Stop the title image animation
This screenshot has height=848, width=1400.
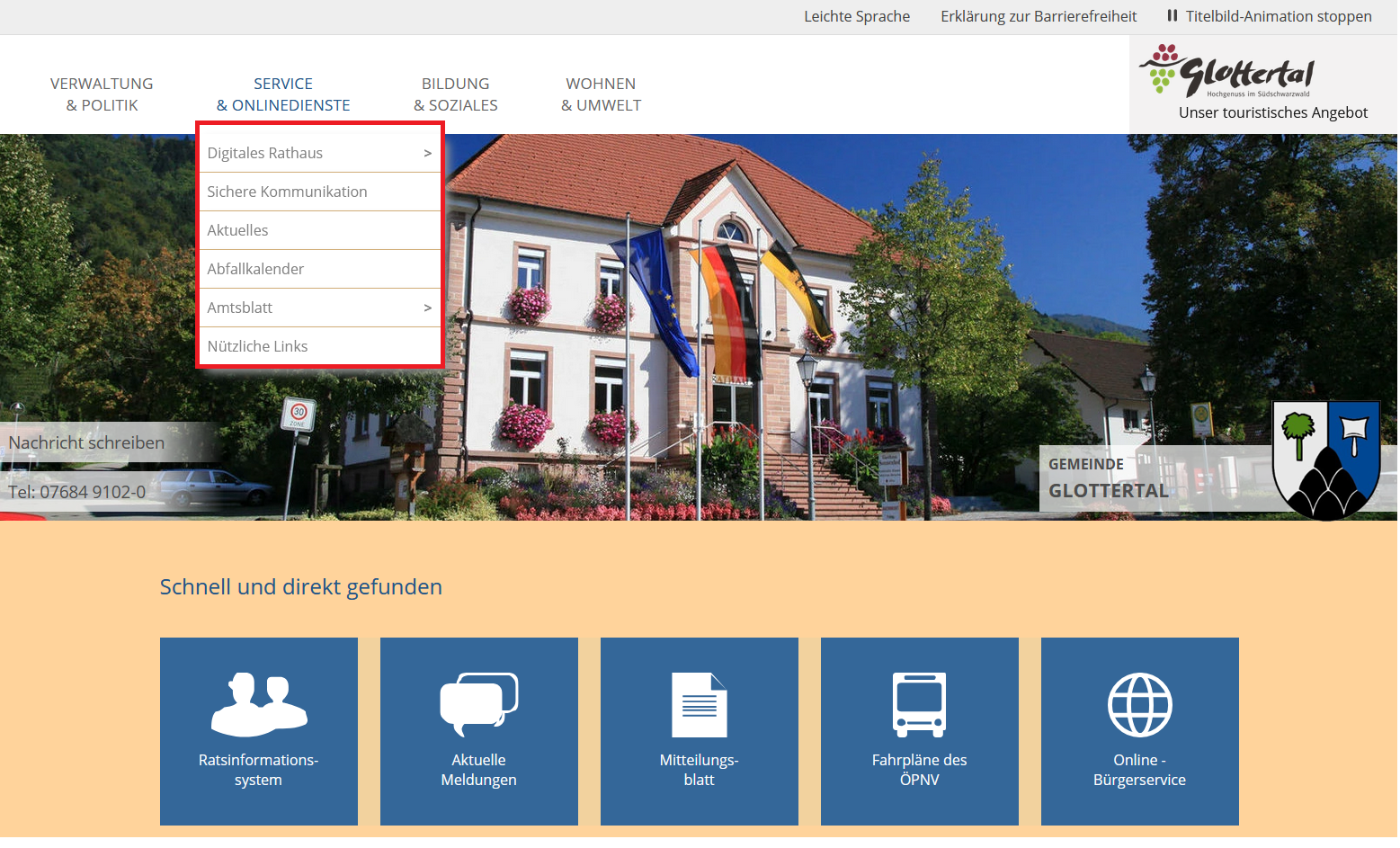pos(1278,16)
